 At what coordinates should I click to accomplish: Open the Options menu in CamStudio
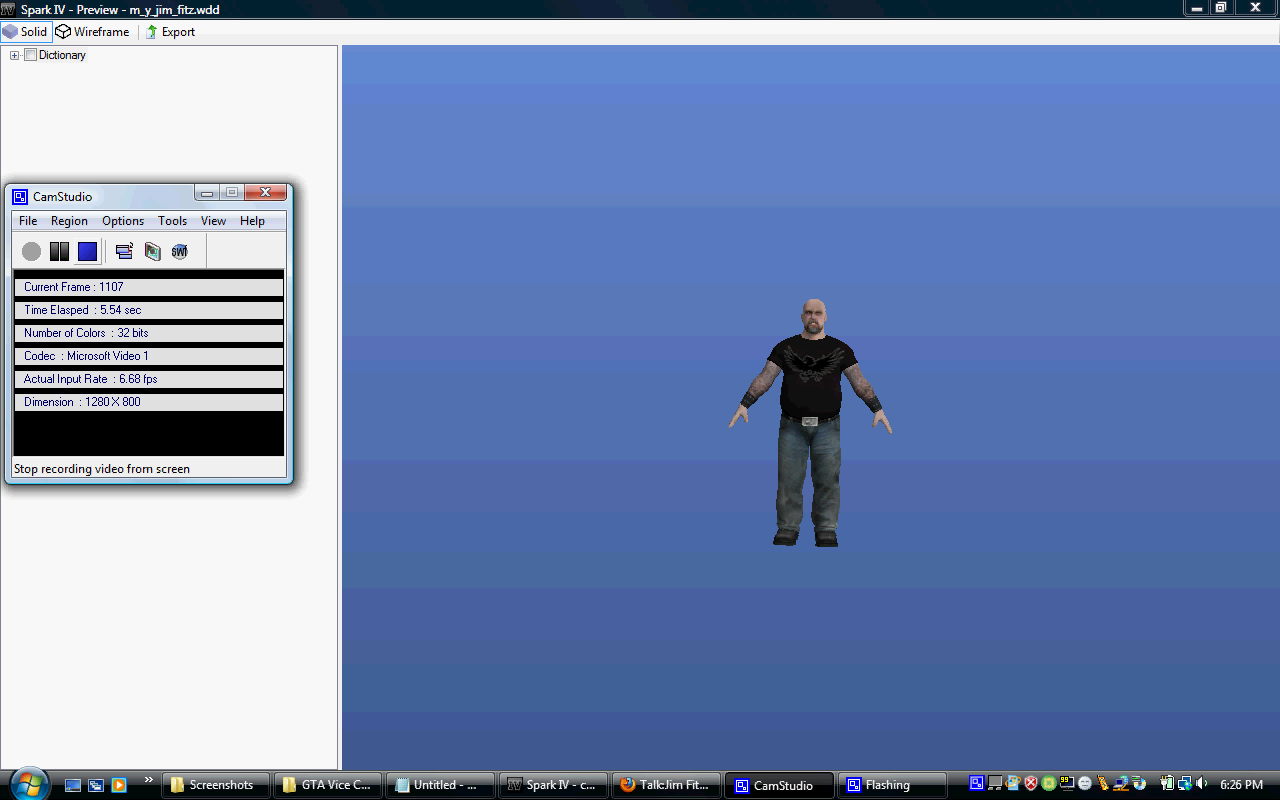(123, 221)
